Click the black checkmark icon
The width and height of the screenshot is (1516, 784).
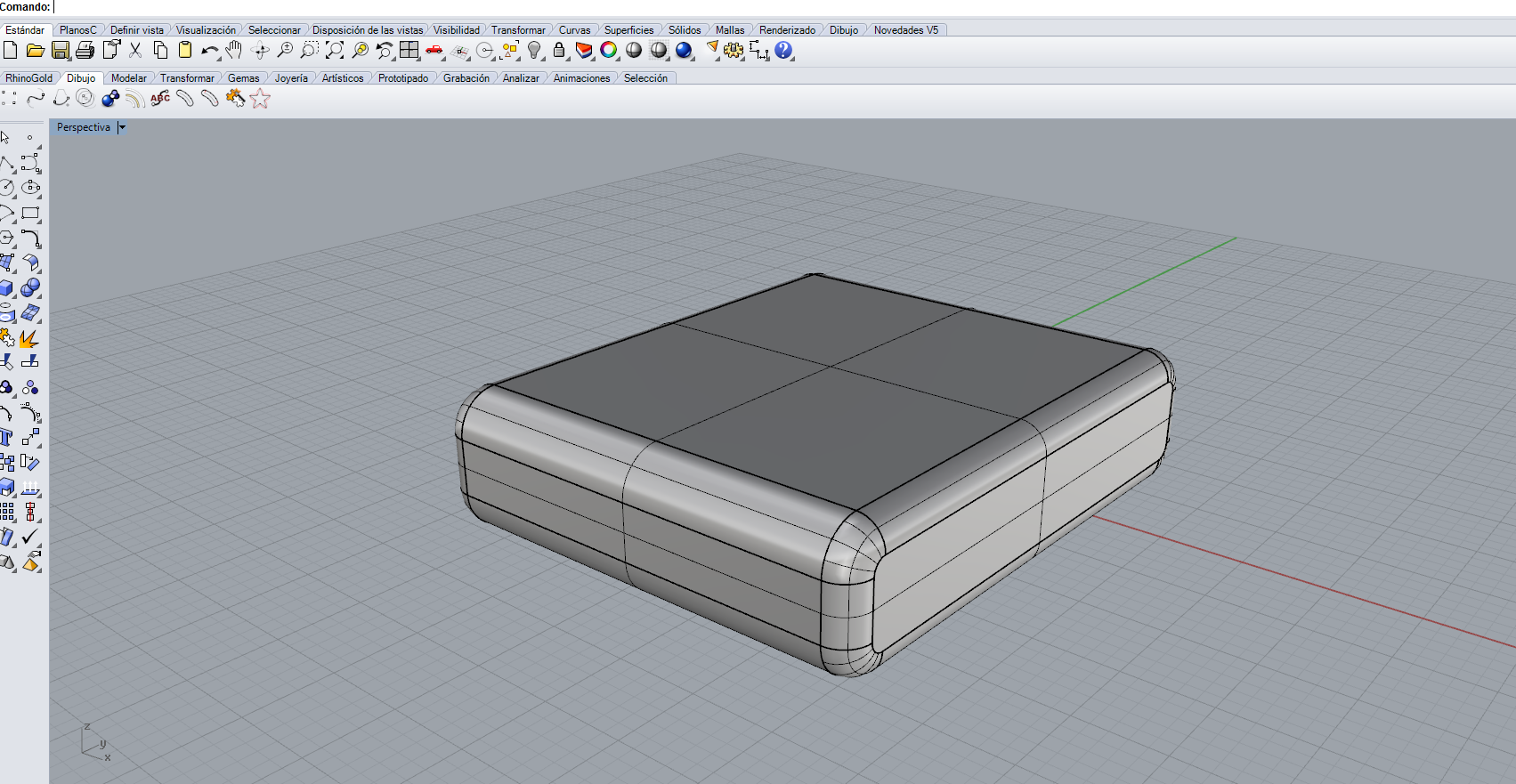click(x=31, y=537)
